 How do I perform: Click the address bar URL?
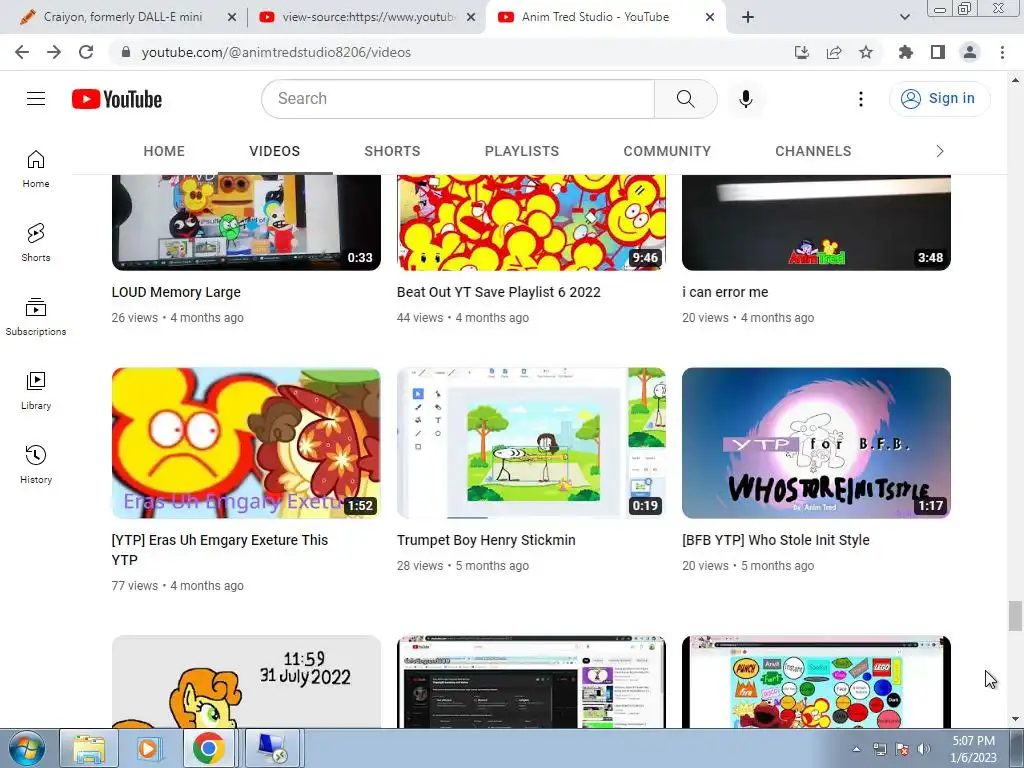pos(276,52)
